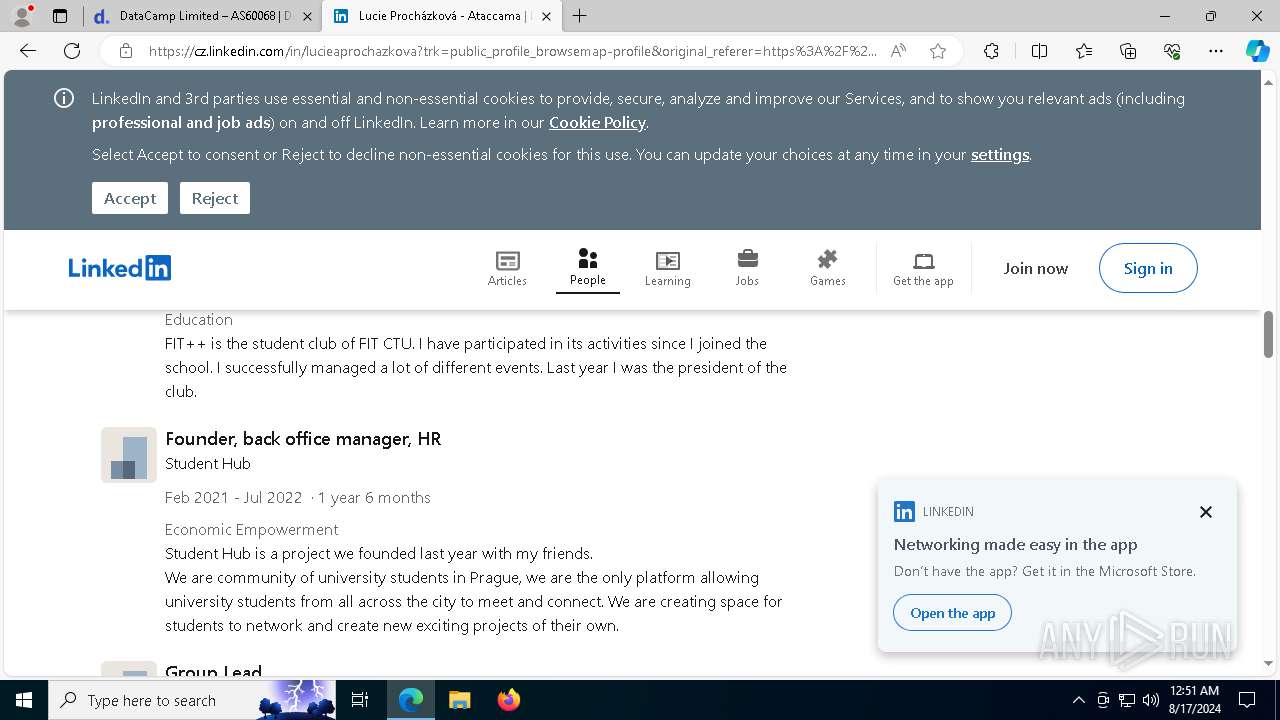This screenshot has height=720, width=1280.
Task: Open a new tab with plus button
Action: [x=580, y=16]
